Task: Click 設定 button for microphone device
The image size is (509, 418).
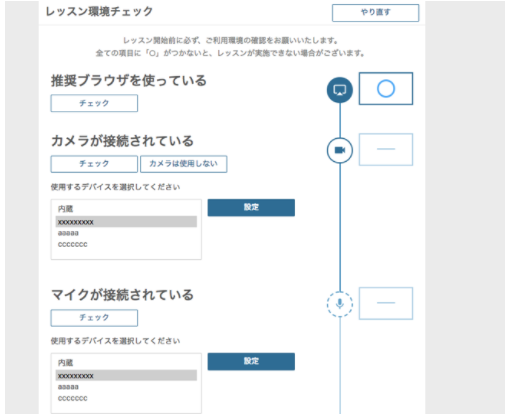Action: (x=251, y=361)
